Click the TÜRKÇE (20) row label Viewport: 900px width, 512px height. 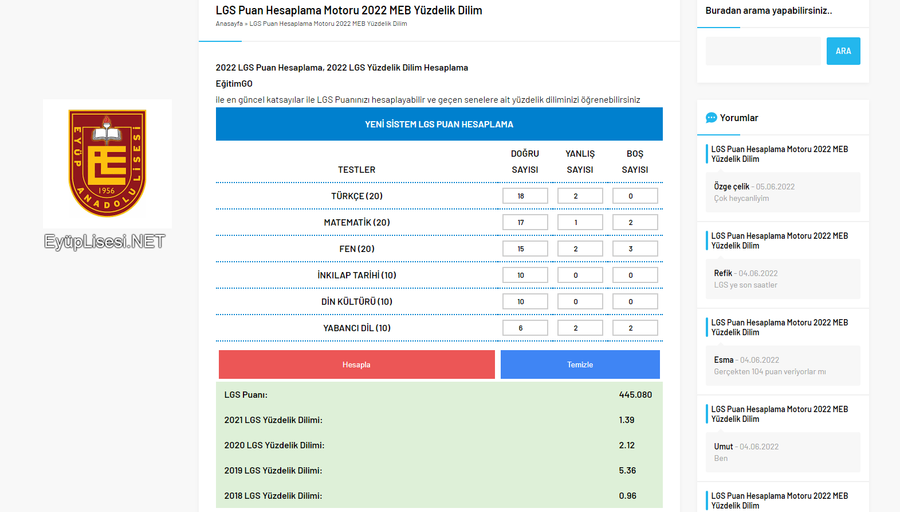coord(357,196)
